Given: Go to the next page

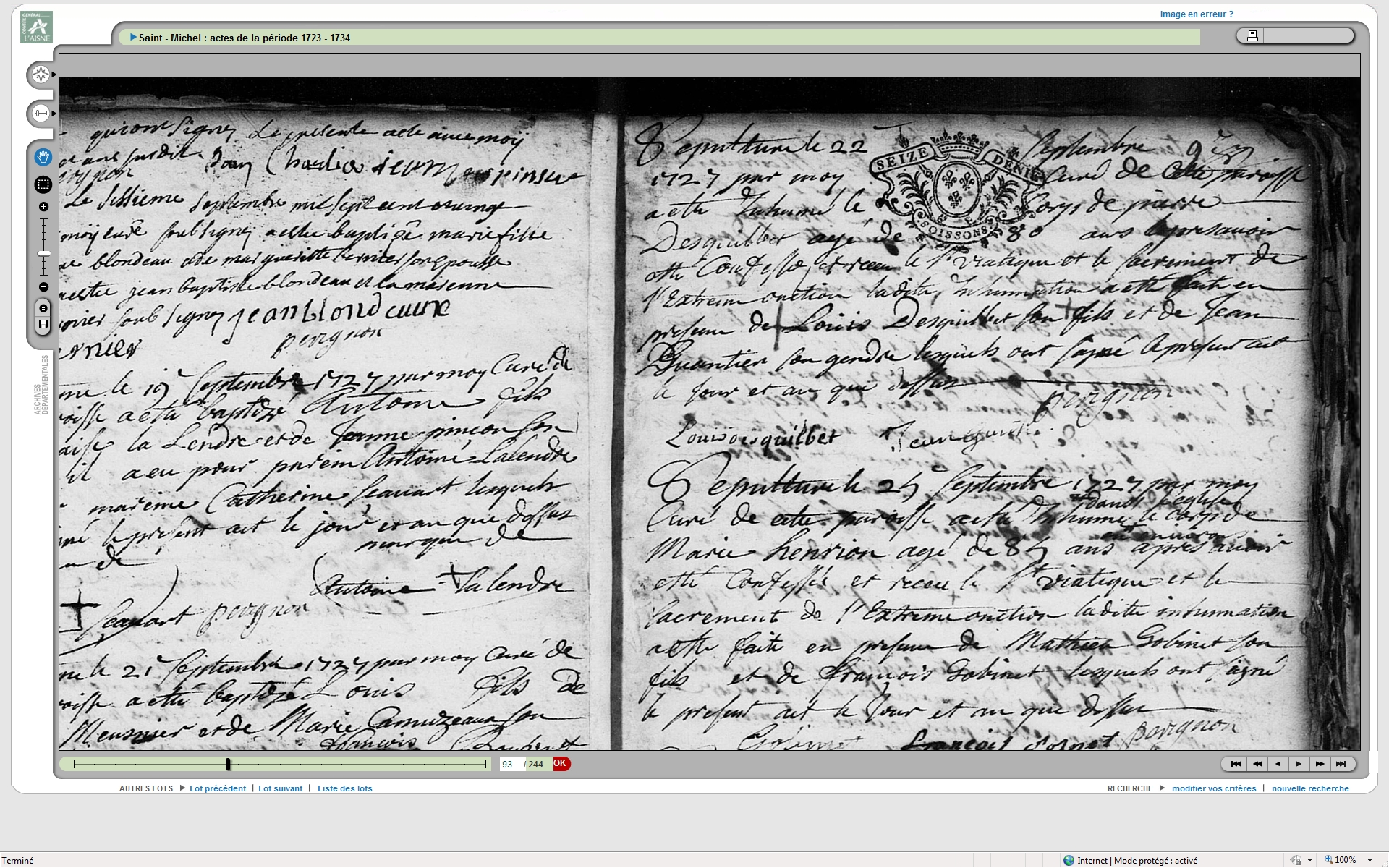Looking at the screenshot, I should (x=1299, y=764).
